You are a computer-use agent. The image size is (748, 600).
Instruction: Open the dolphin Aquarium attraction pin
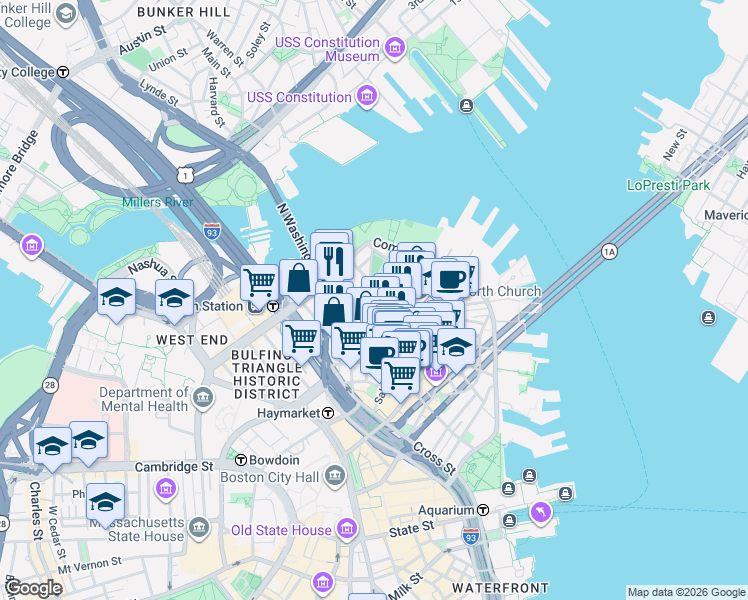(541, 513)
